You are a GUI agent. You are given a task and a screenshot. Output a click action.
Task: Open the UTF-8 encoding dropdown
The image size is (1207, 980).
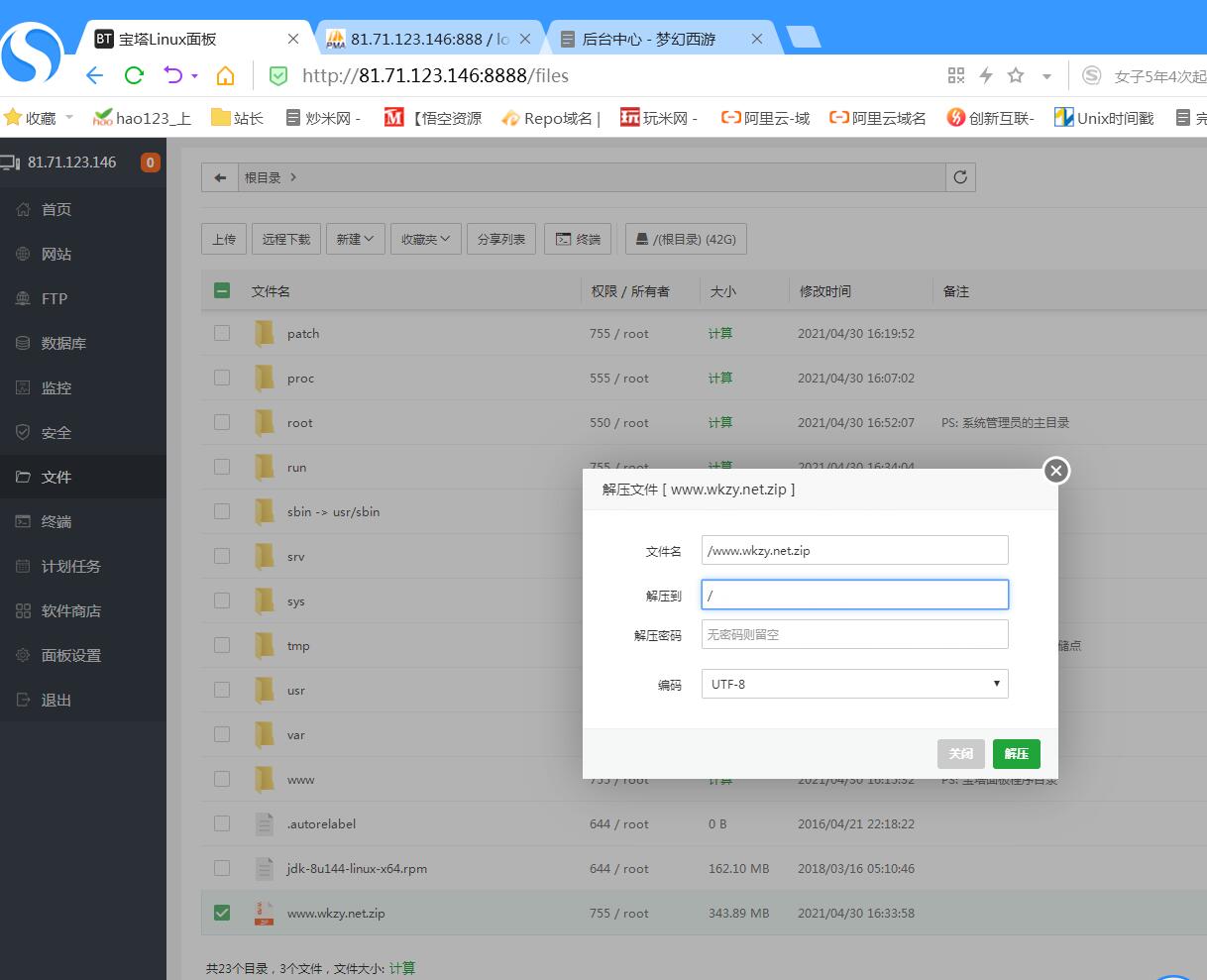[854, 684]
